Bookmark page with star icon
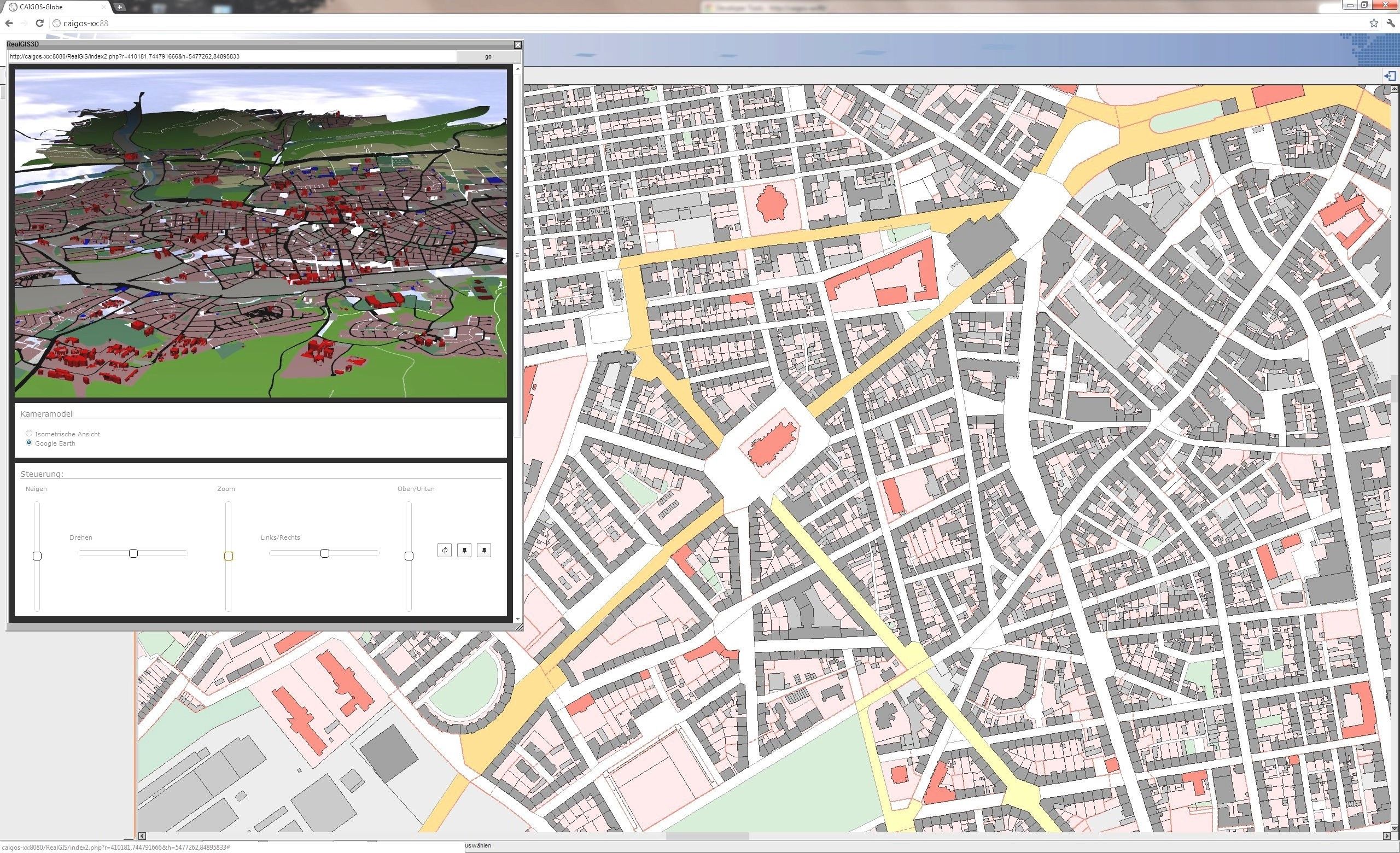The height and width of the screenshot is (853, 1400). click(x=1373, y=24)
